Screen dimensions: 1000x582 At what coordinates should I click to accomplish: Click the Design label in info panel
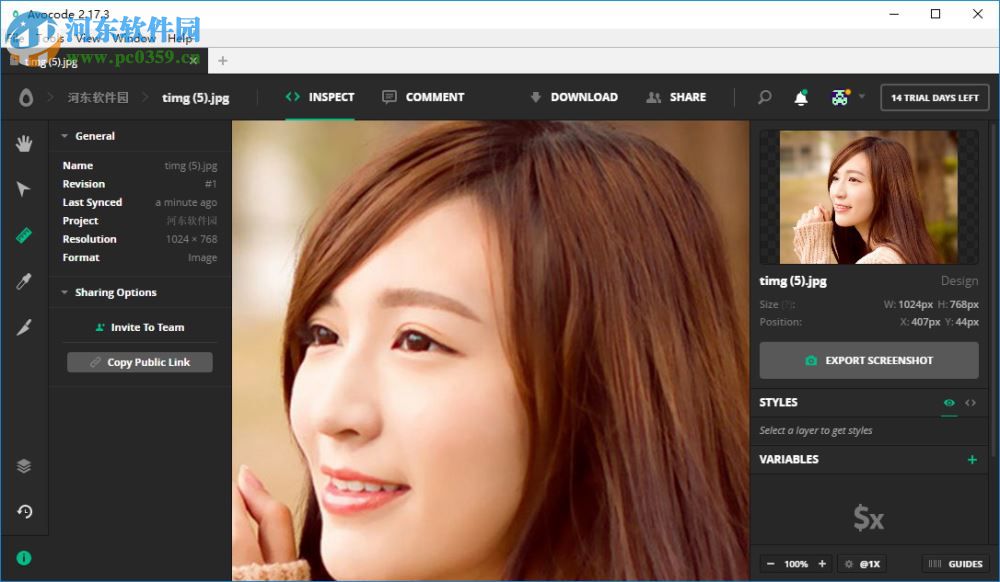click(x=959, y=280)
